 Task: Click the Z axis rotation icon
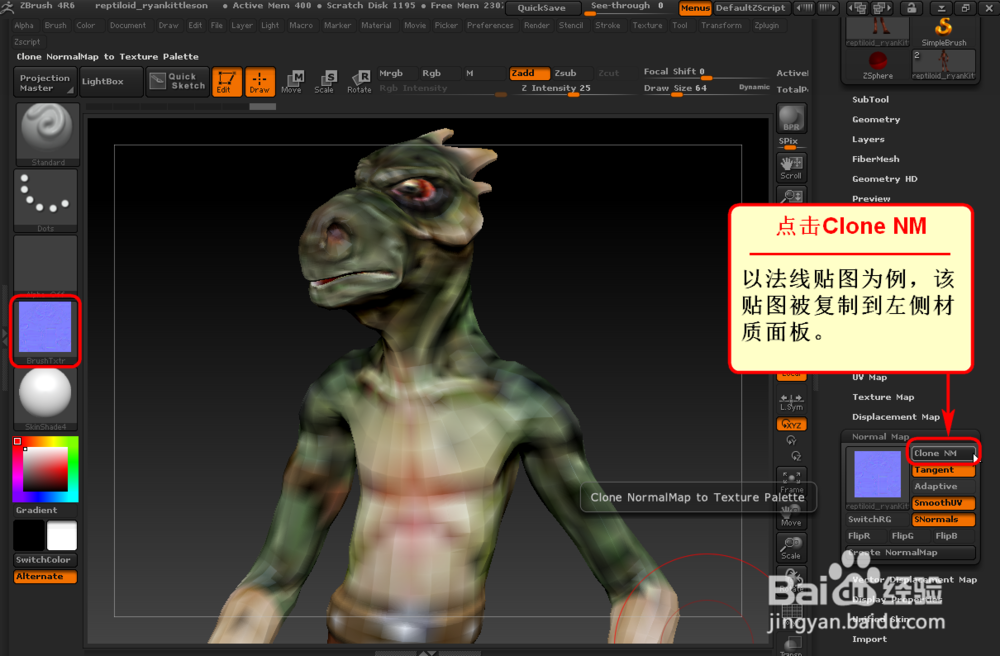(x=796, y=456)
